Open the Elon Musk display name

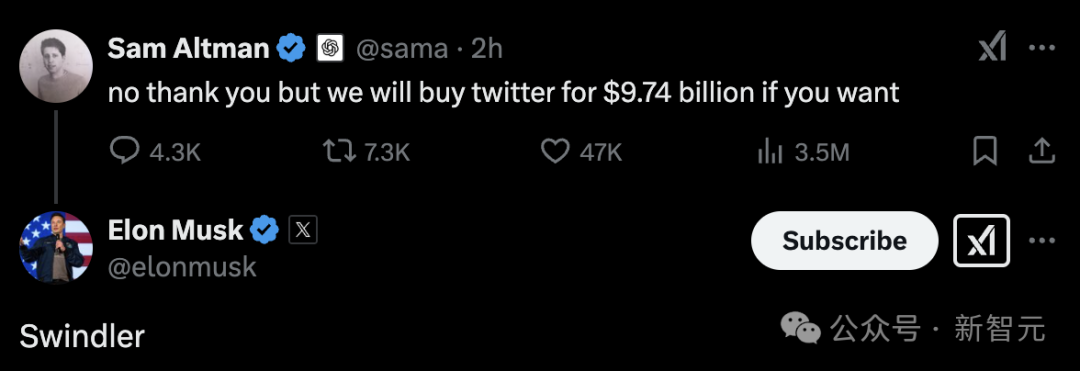pos(176,230)
